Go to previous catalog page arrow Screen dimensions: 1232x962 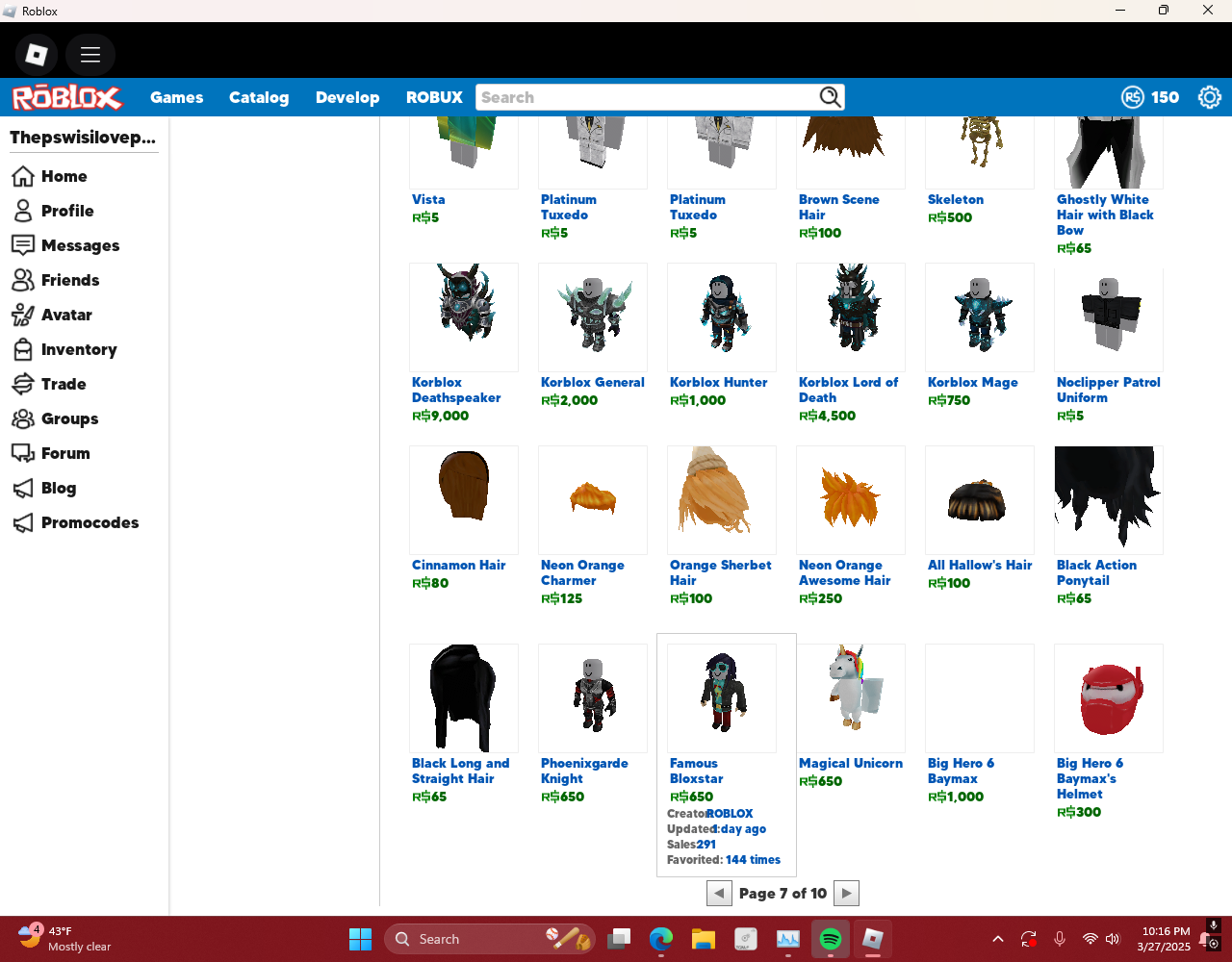coord(719,894)
